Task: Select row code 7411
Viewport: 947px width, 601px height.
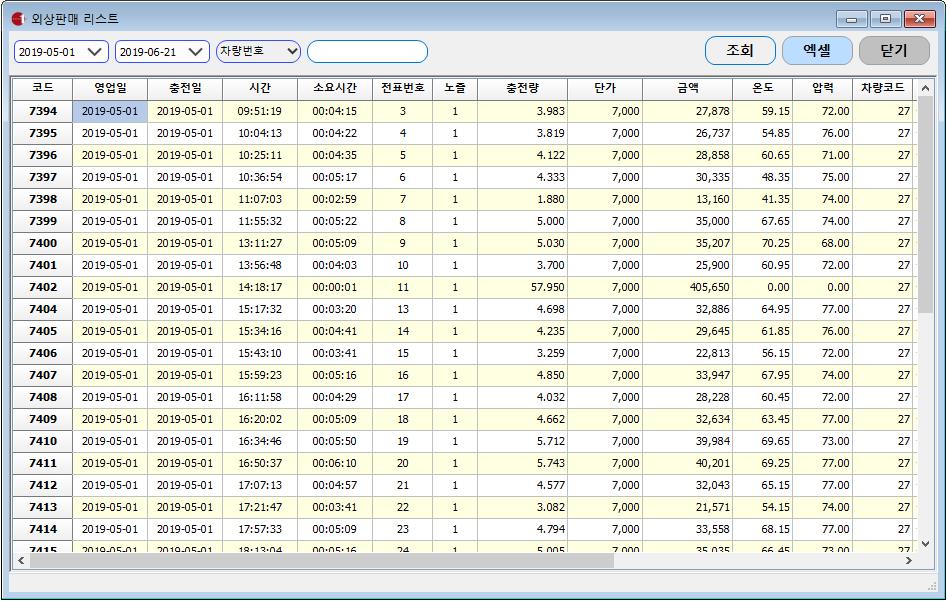Action: (43, 463)
